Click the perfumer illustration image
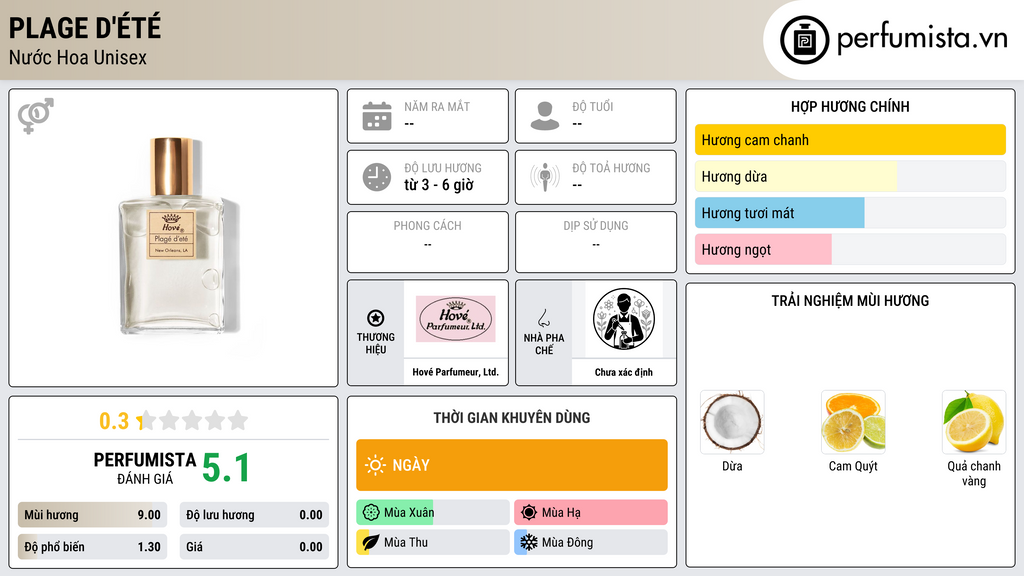 click(624, 319)
